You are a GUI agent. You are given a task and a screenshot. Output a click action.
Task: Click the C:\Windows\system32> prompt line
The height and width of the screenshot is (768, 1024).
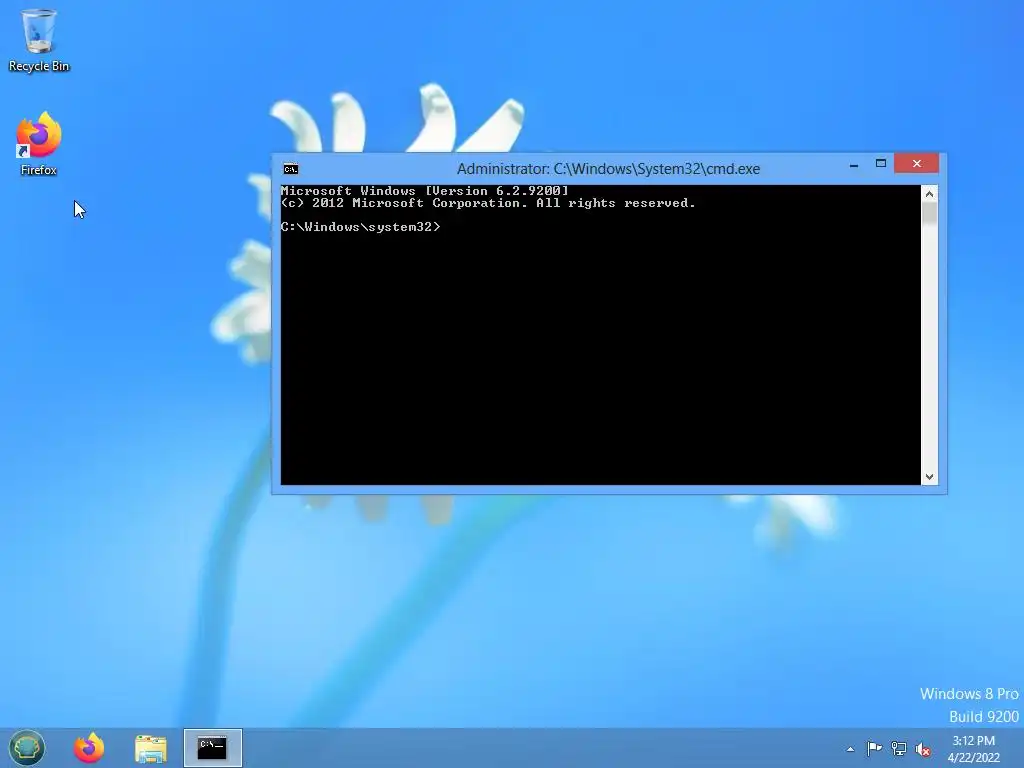click(360, 227)
